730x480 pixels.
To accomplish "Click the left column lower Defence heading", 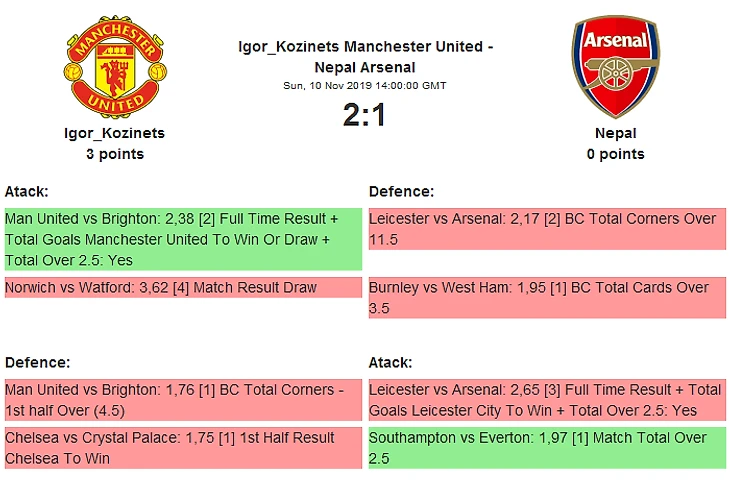I will pos(37,362).
